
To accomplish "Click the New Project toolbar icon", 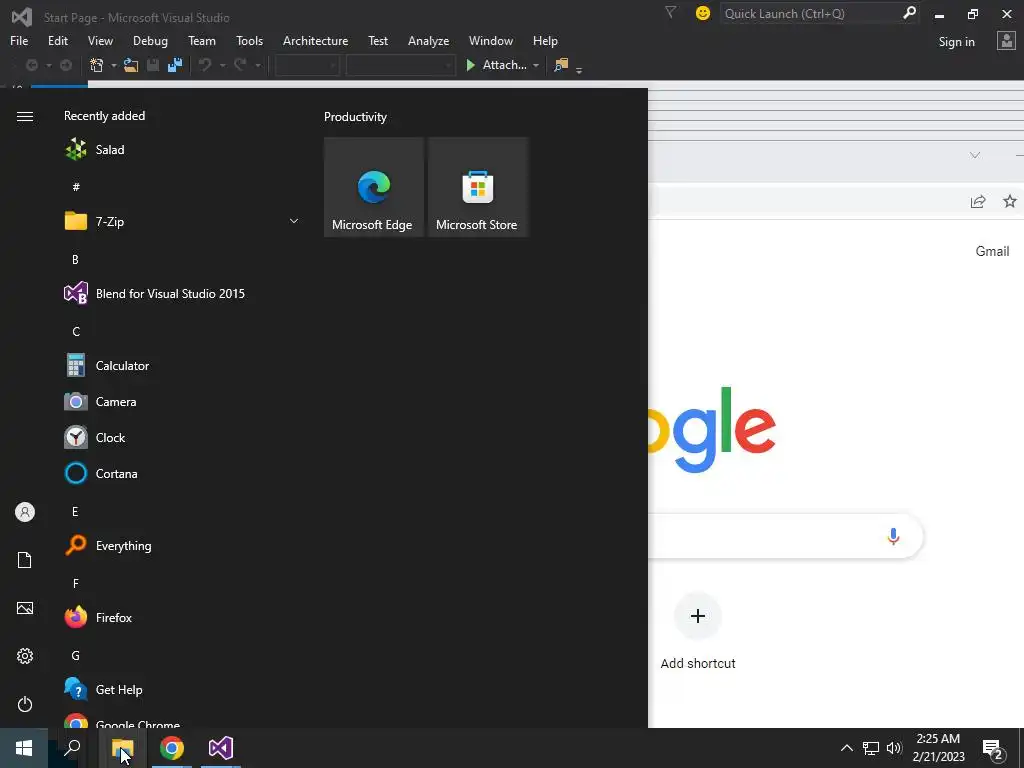I will pos(97,65).
